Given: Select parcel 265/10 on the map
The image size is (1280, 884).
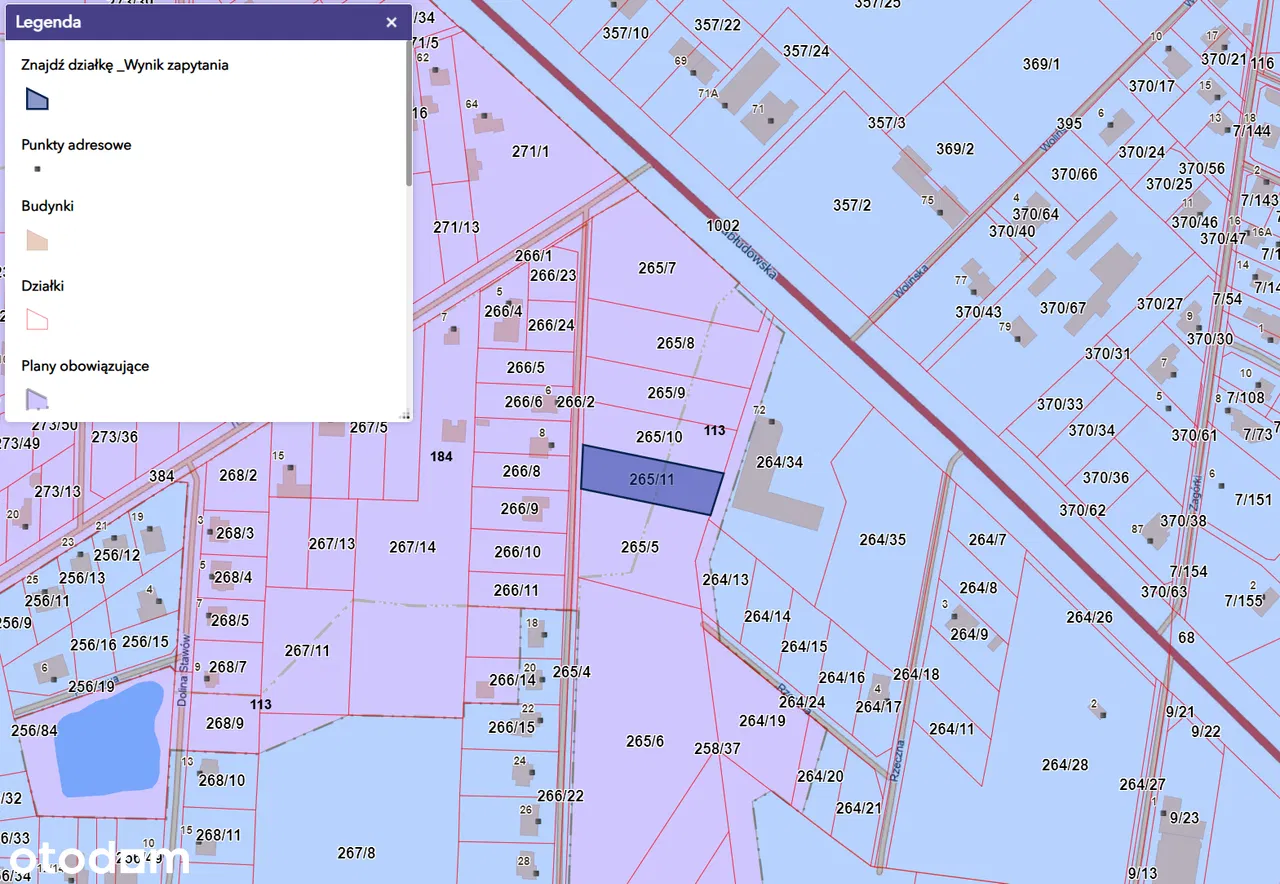Looking at the screenshot, I should pyautogui.click(x=659, y=437).
